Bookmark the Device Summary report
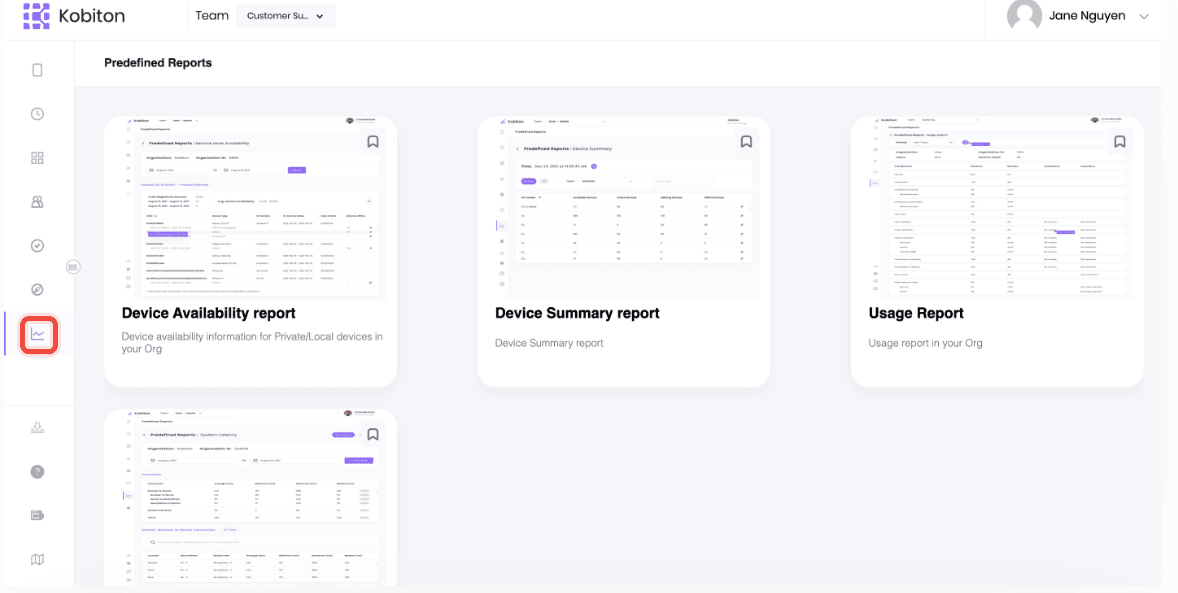1178x593 pixels. click(746, 141)
